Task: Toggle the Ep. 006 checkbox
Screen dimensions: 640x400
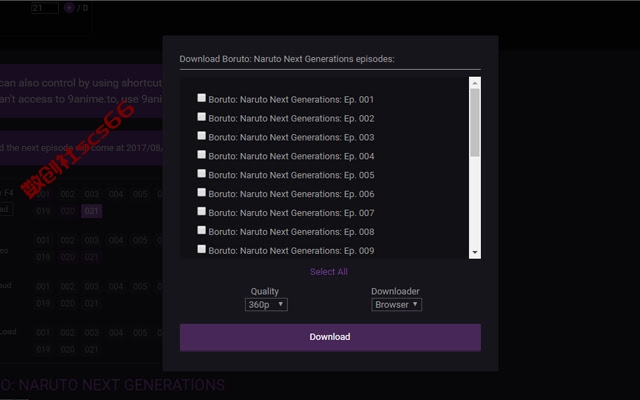Action: click(x=201, y=192)
